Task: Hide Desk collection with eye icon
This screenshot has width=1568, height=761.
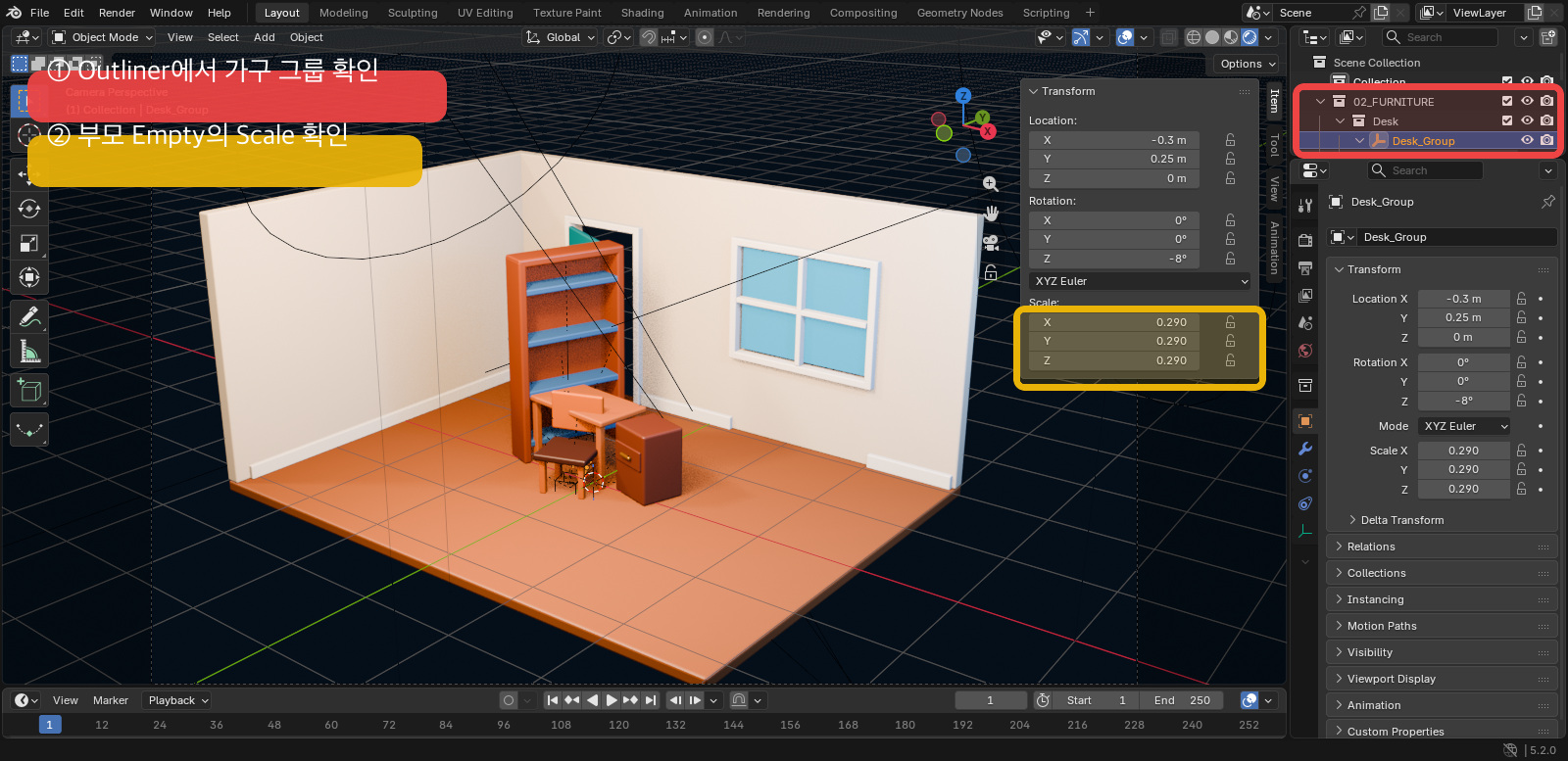Action: click(x=1527, y=120)
